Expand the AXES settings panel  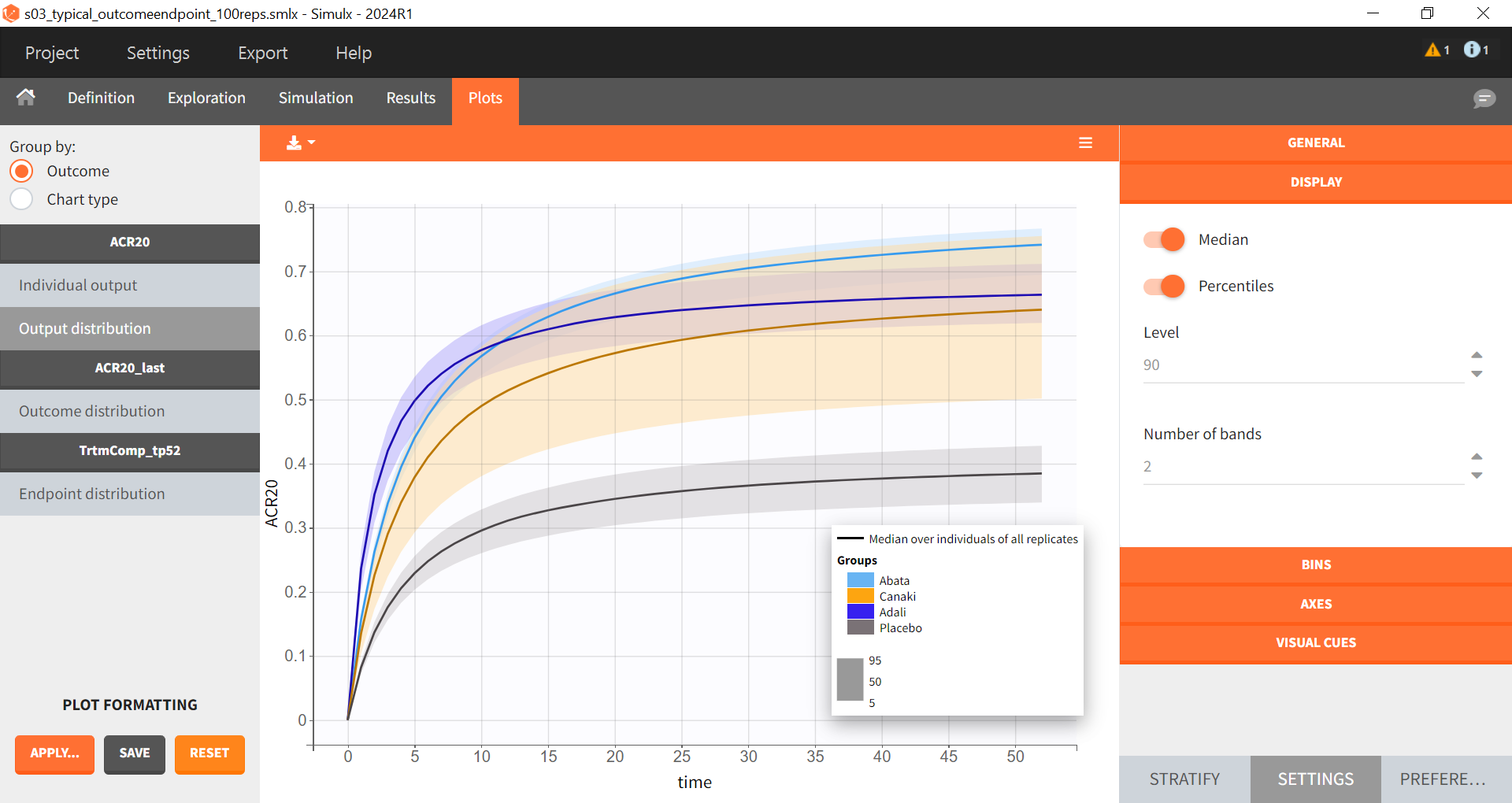(x=1314, y=604)
